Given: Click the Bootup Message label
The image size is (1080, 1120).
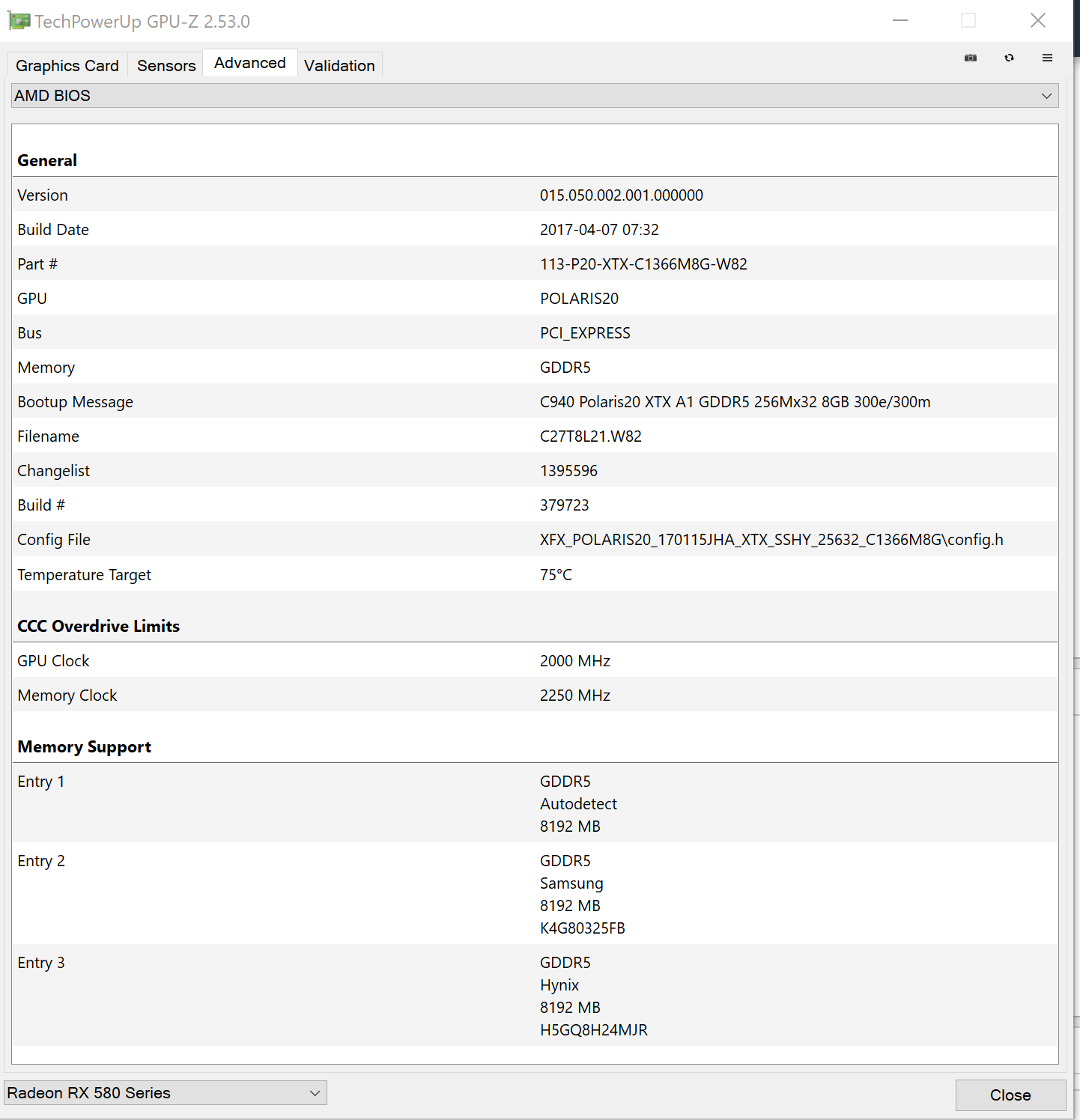Looking at the screenshot, I should pos(76,402).
